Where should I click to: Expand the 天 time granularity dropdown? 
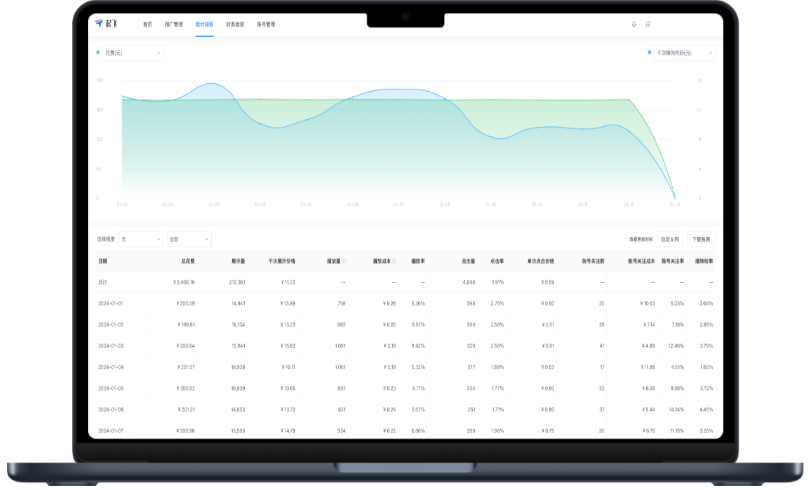click(x=140, y=239)
